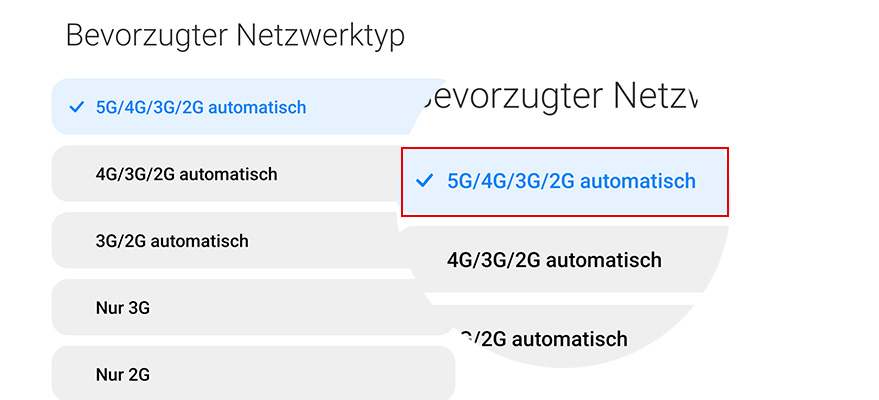
Task: Click the Bevorzugter Netzwerktyp heading
Action: 235,35
